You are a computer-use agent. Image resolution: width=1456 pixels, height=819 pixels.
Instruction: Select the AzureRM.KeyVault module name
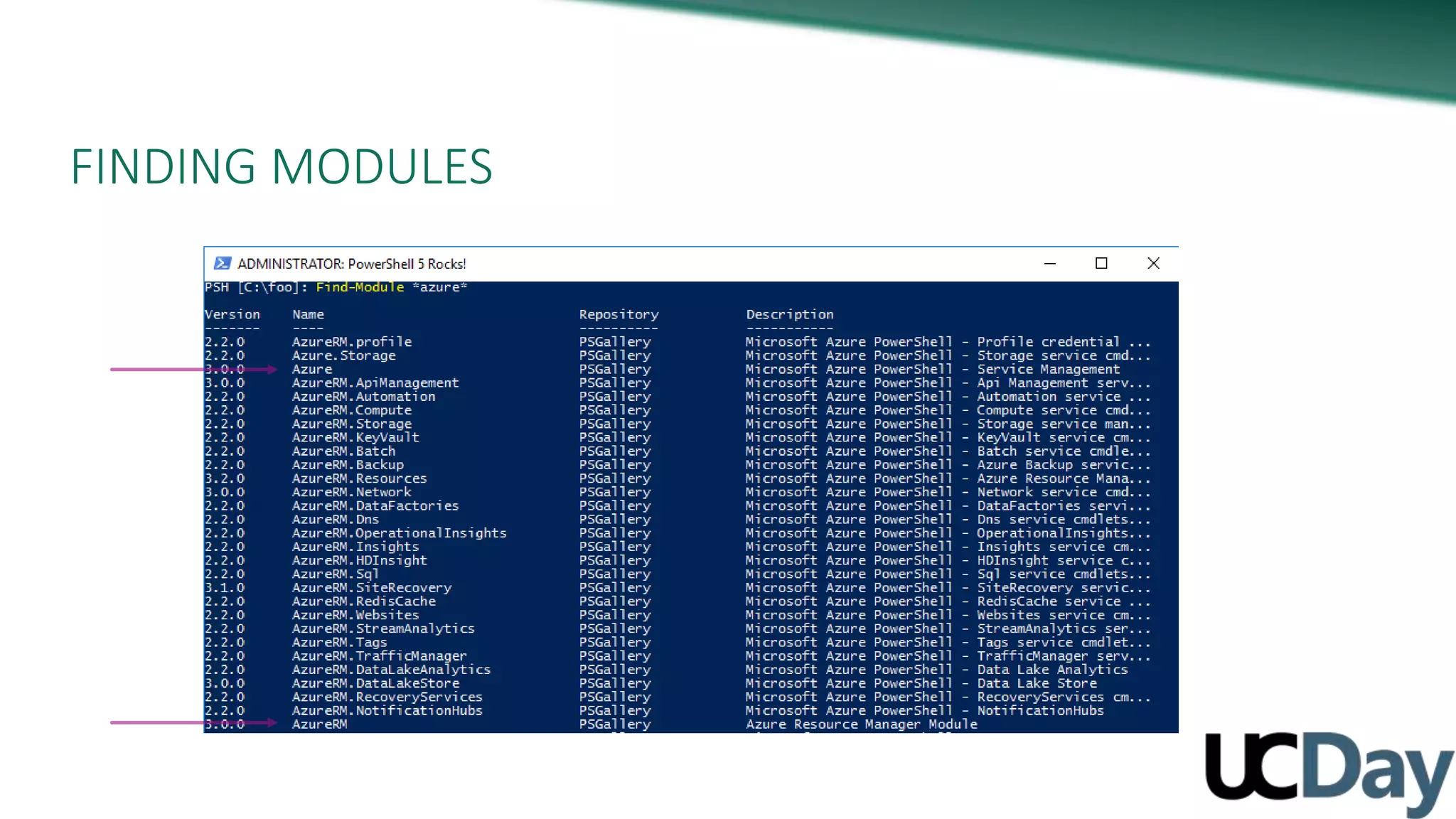[x=355, y=437]
